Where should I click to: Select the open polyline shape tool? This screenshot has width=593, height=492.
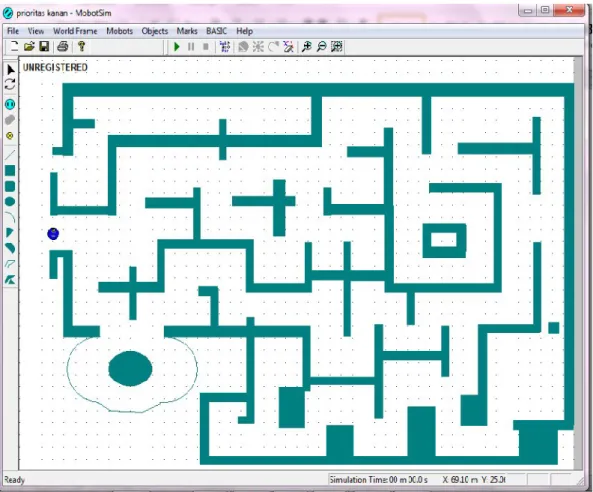point(10,264)
